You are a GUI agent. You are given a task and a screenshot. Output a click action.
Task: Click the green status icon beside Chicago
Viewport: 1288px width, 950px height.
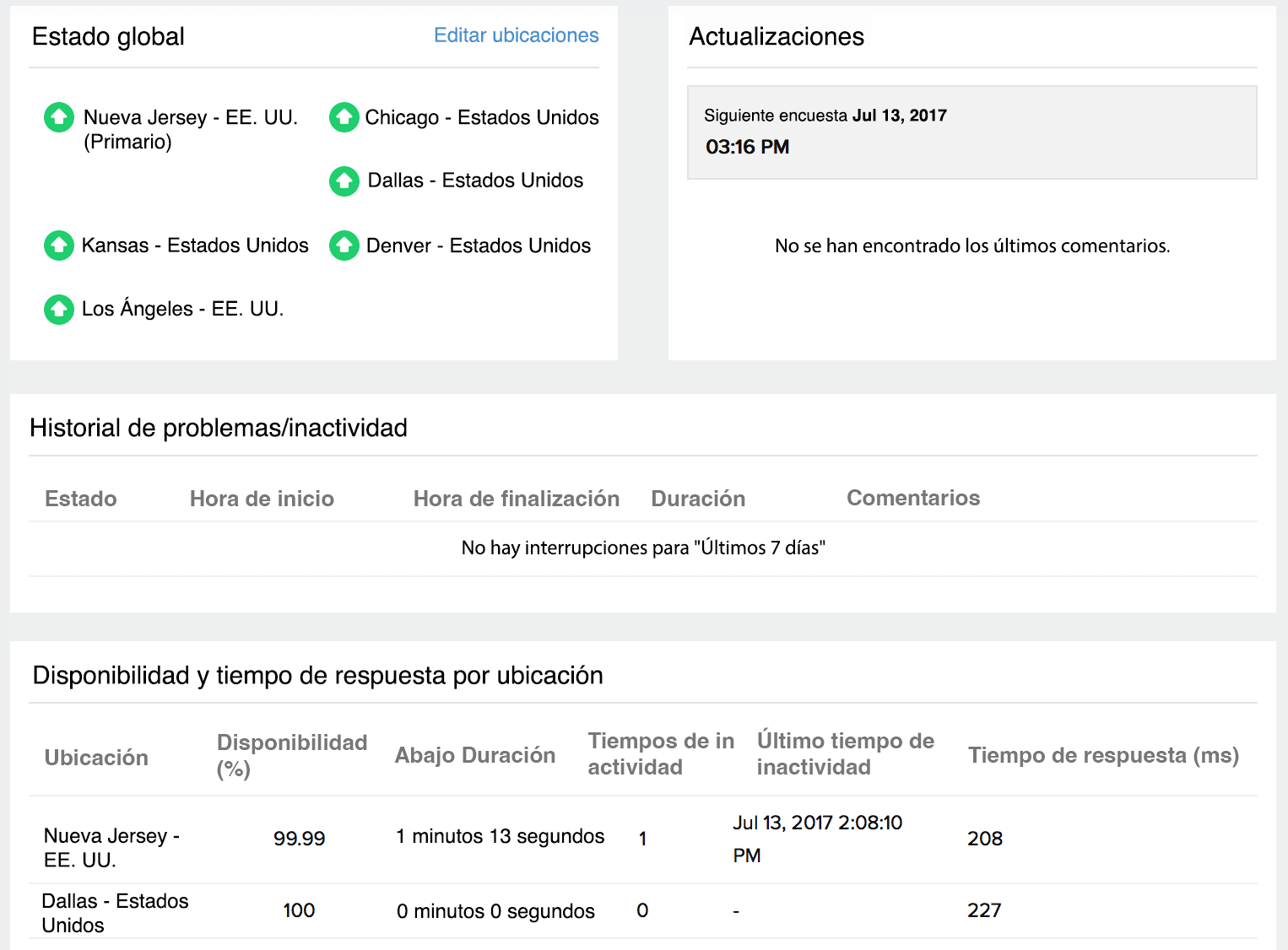click(344, 117)
